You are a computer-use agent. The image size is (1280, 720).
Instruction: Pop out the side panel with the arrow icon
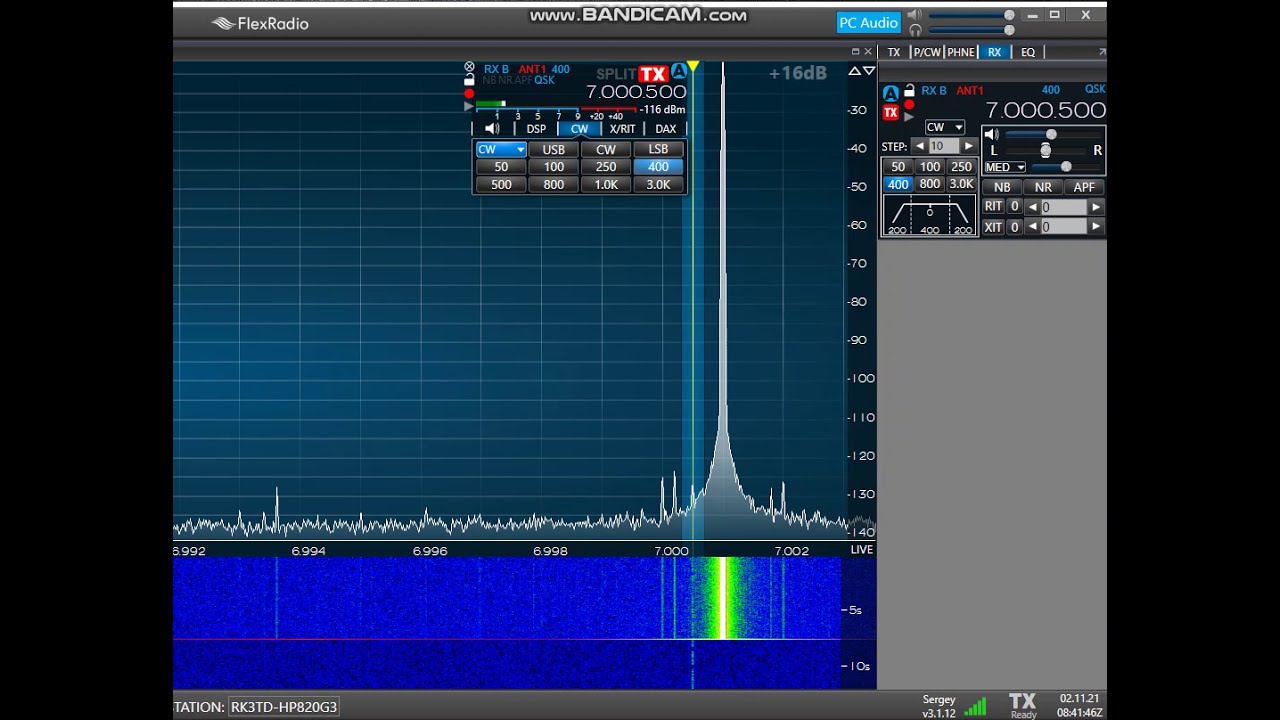[1102, 52]
